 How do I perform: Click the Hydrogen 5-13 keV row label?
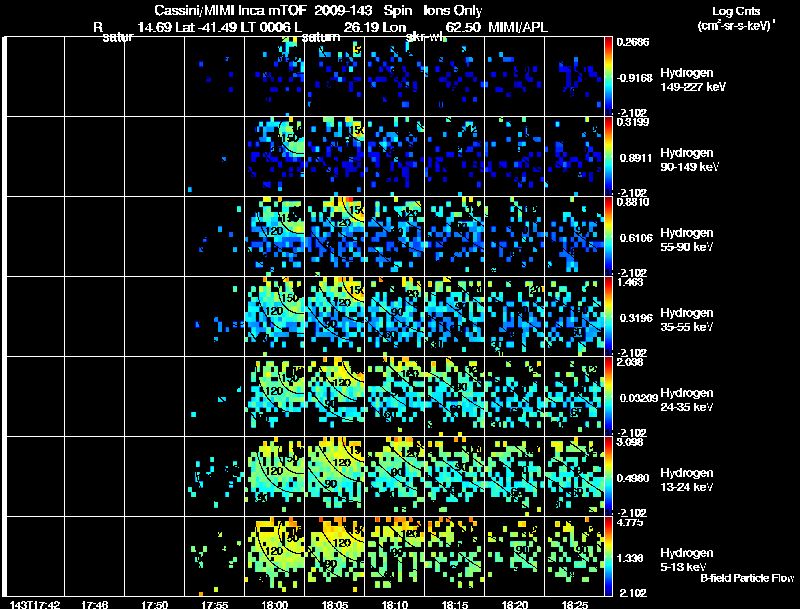(x=687, y=560)
